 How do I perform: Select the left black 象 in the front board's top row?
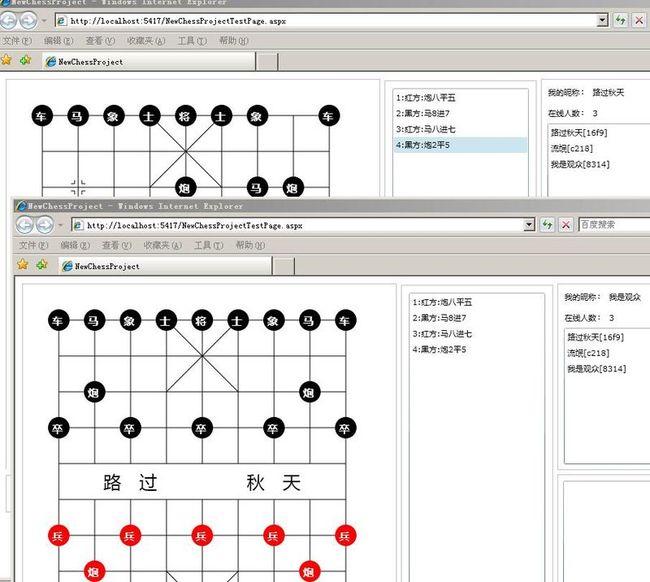click(x=130, y=320)
